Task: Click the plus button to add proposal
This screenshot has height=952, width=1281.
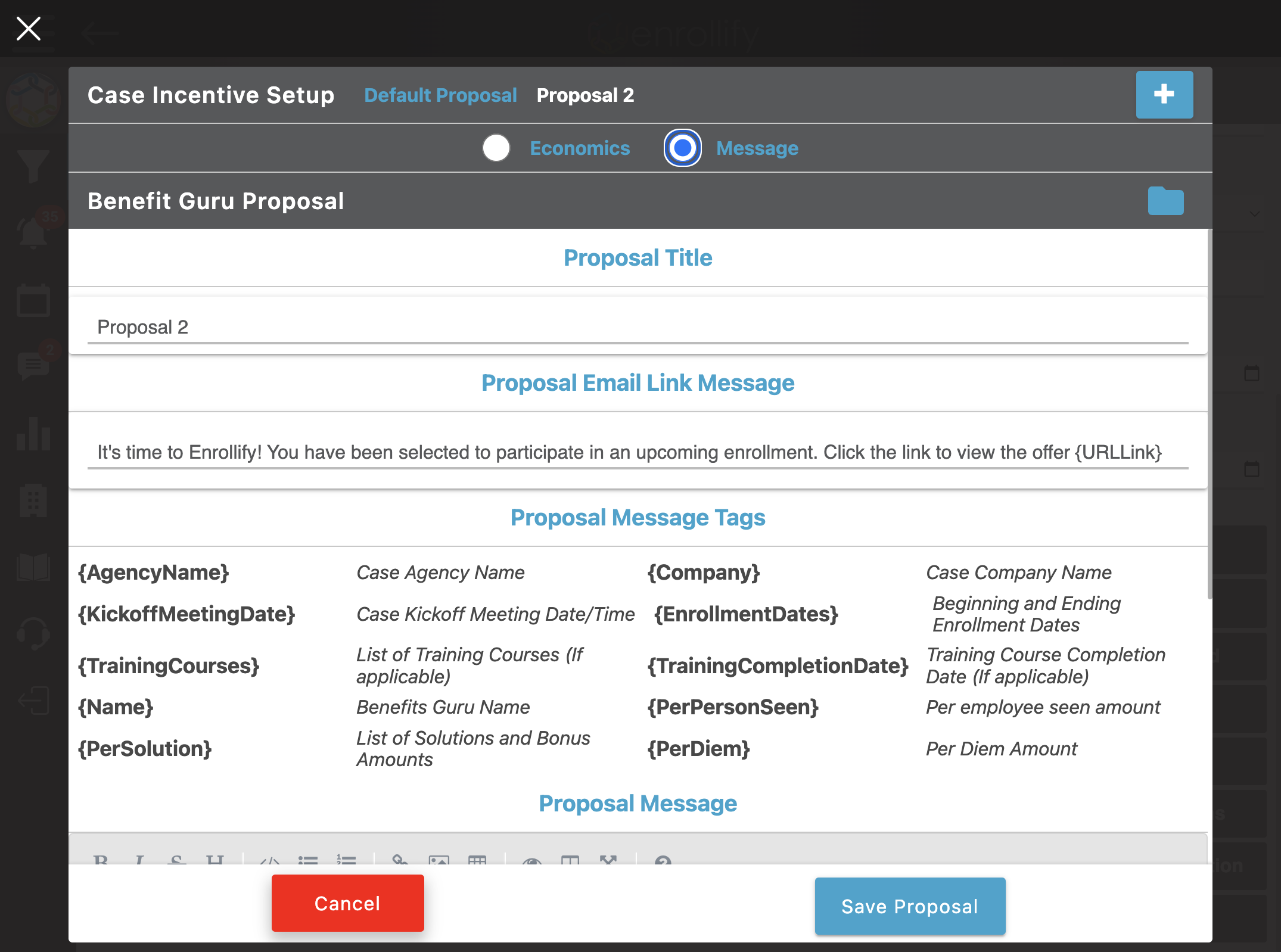Action: coord(1164,95)
